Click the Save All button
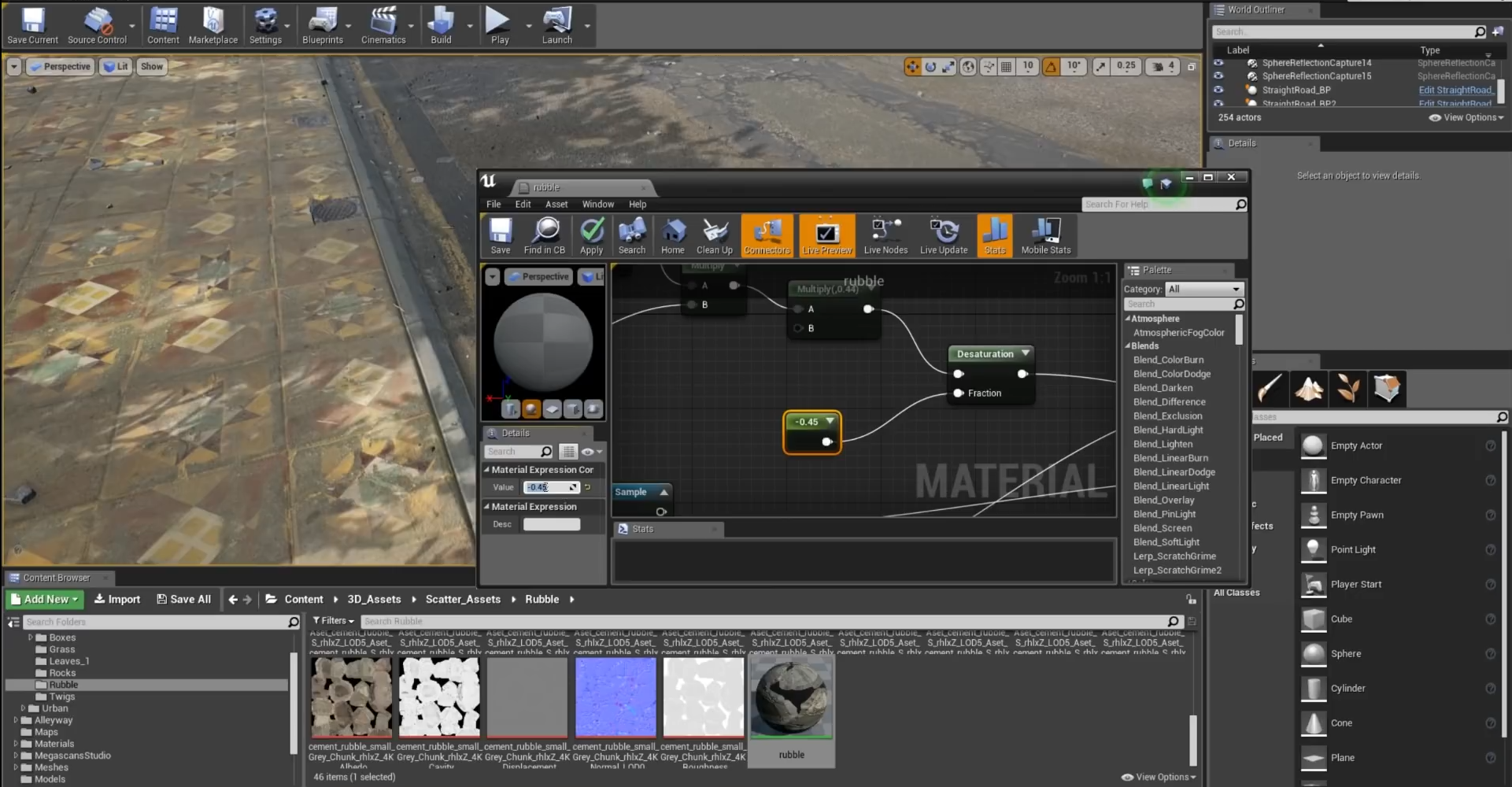Image resolution: width=1512 pixels, height=787 pixels. coord(184,600)
